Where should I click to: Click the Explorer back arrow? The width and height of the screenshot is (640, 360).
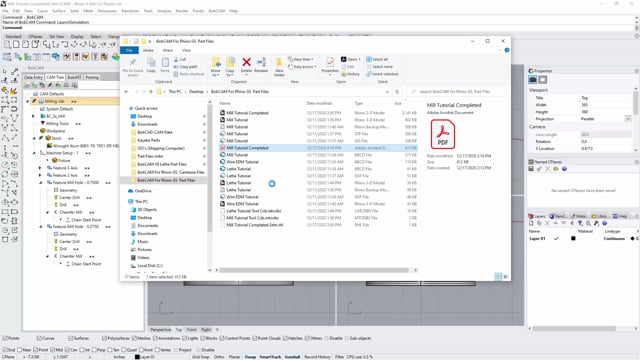point(127,92)
